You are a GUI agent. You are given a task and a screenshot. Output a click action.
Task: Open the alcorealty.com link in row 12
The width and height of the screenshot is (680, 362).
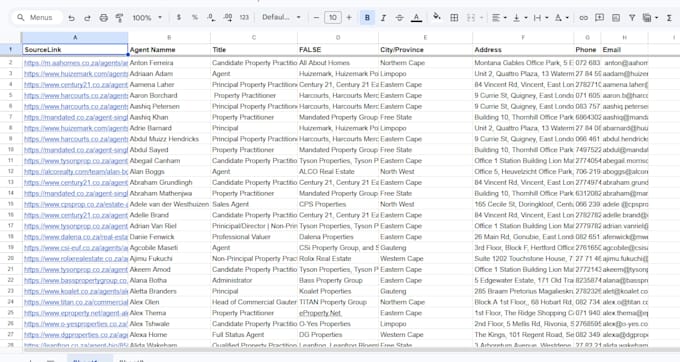76,172
